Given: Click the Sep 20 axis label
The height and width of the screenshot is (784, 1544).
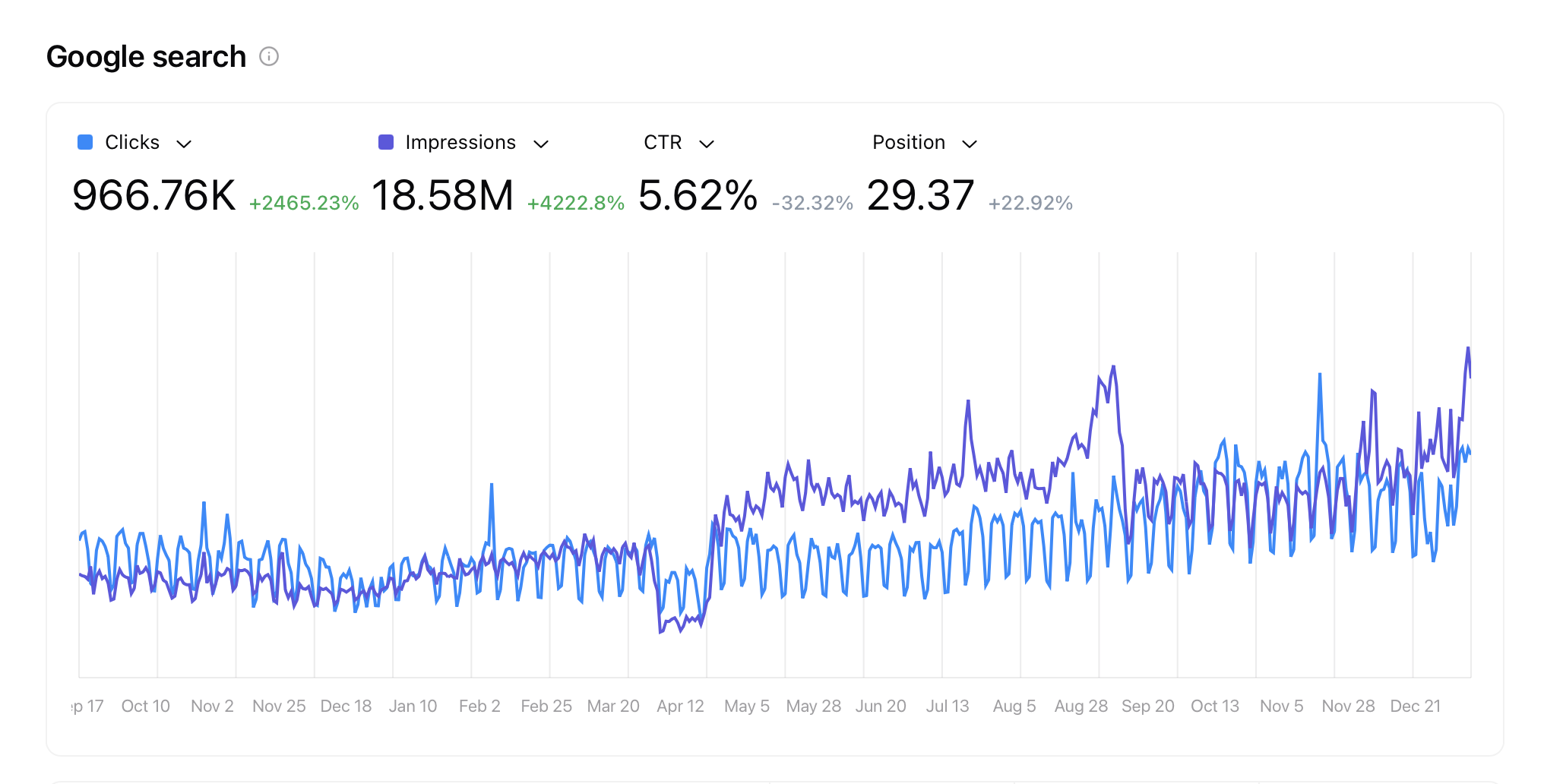Looking at the screenshot, I should coord(1148,706).
